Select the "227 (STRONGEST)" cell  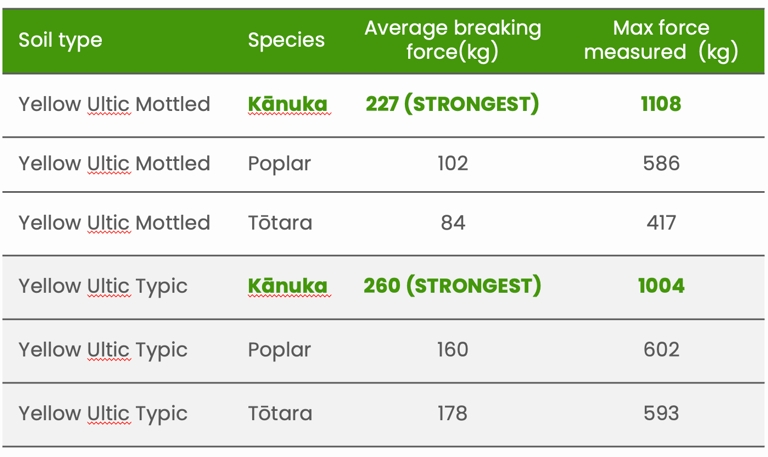point(452,104)
